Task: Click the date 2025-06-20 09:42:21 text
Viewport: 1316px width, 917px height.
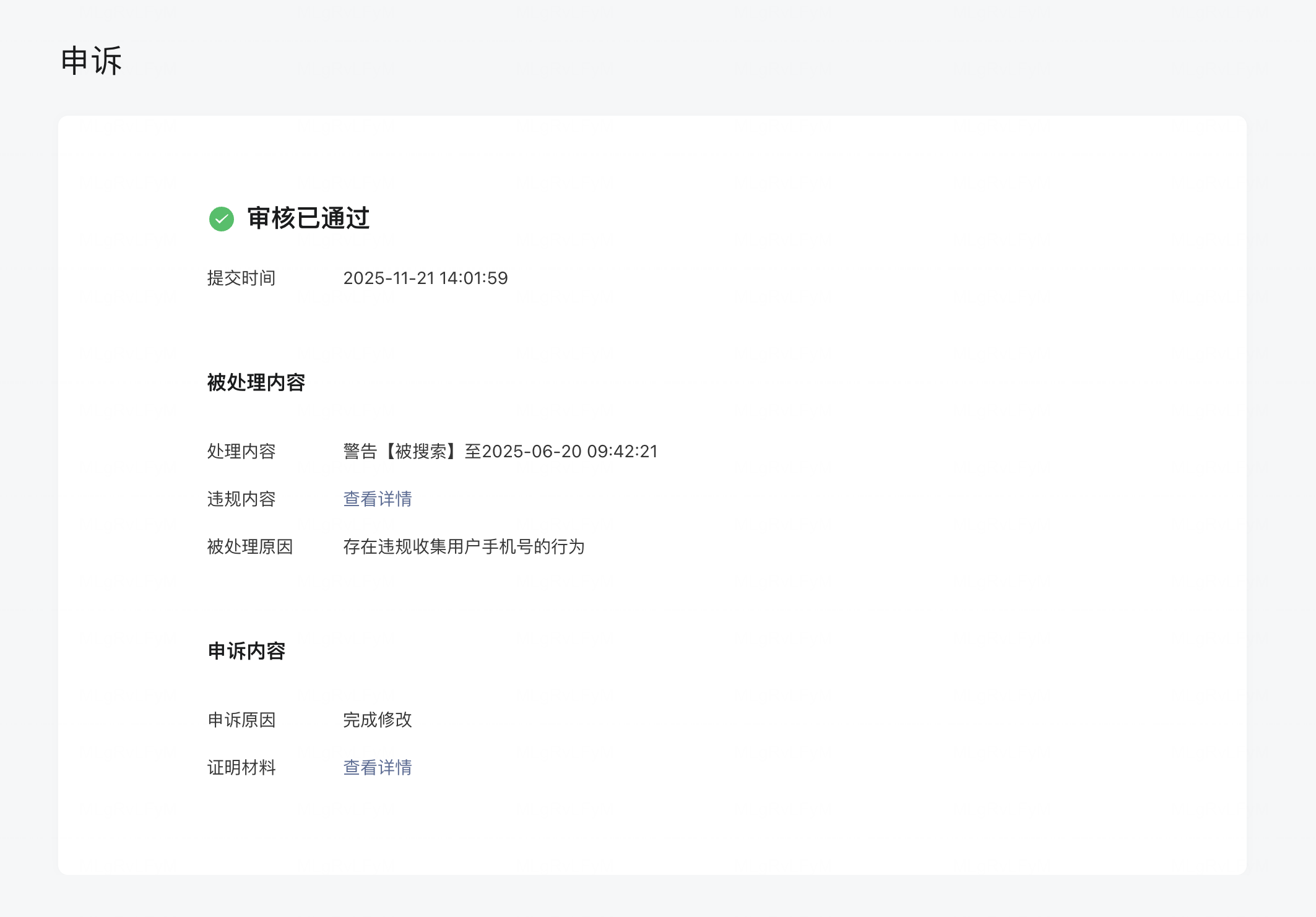Action: pos(569,452)
